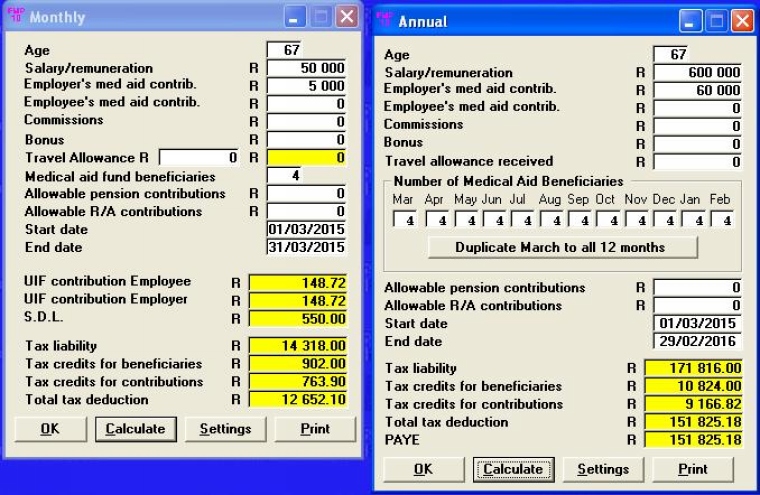The width and height of the screenshot is (760, 495).
Task: Click the Start date field in Annual window
Action: point(697,323)
